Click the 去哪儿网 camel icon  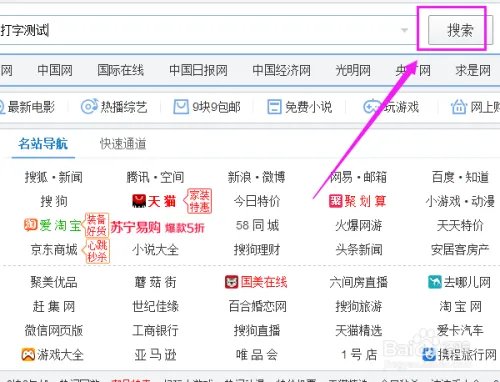(x=435, y=282)
